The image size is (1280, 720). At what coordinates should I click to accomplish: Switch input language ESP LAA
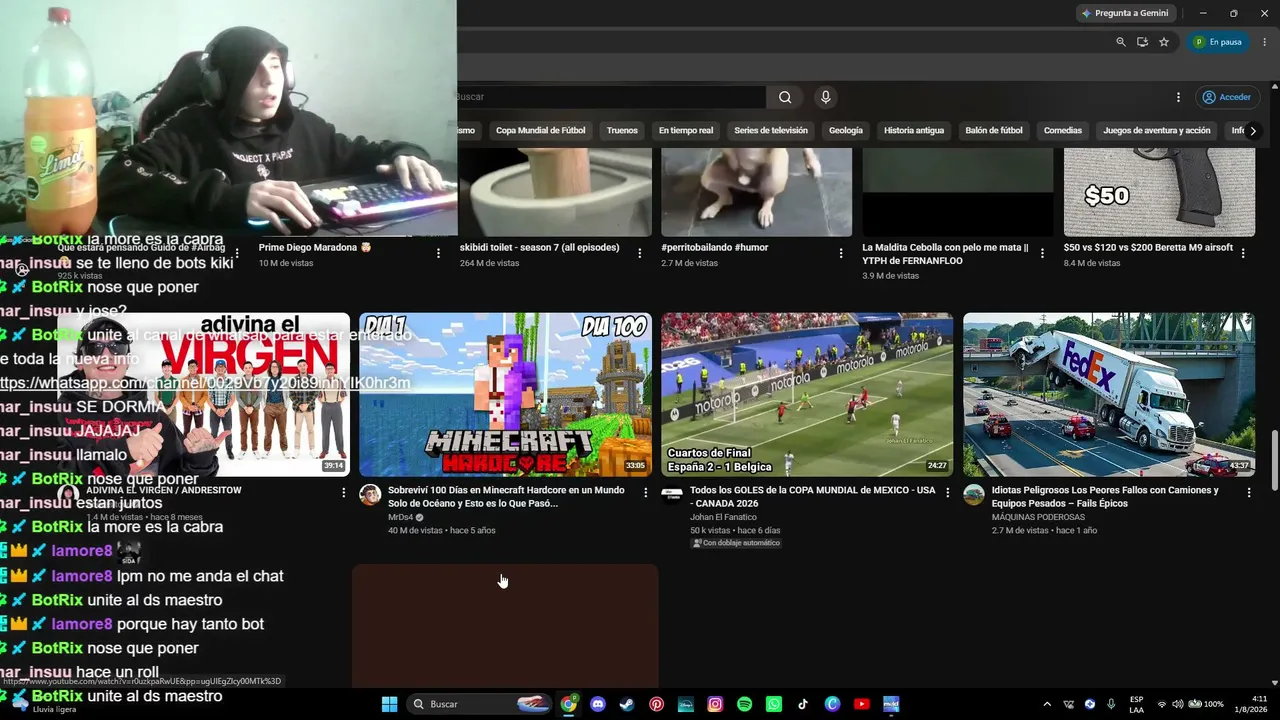pos(1137,704)
